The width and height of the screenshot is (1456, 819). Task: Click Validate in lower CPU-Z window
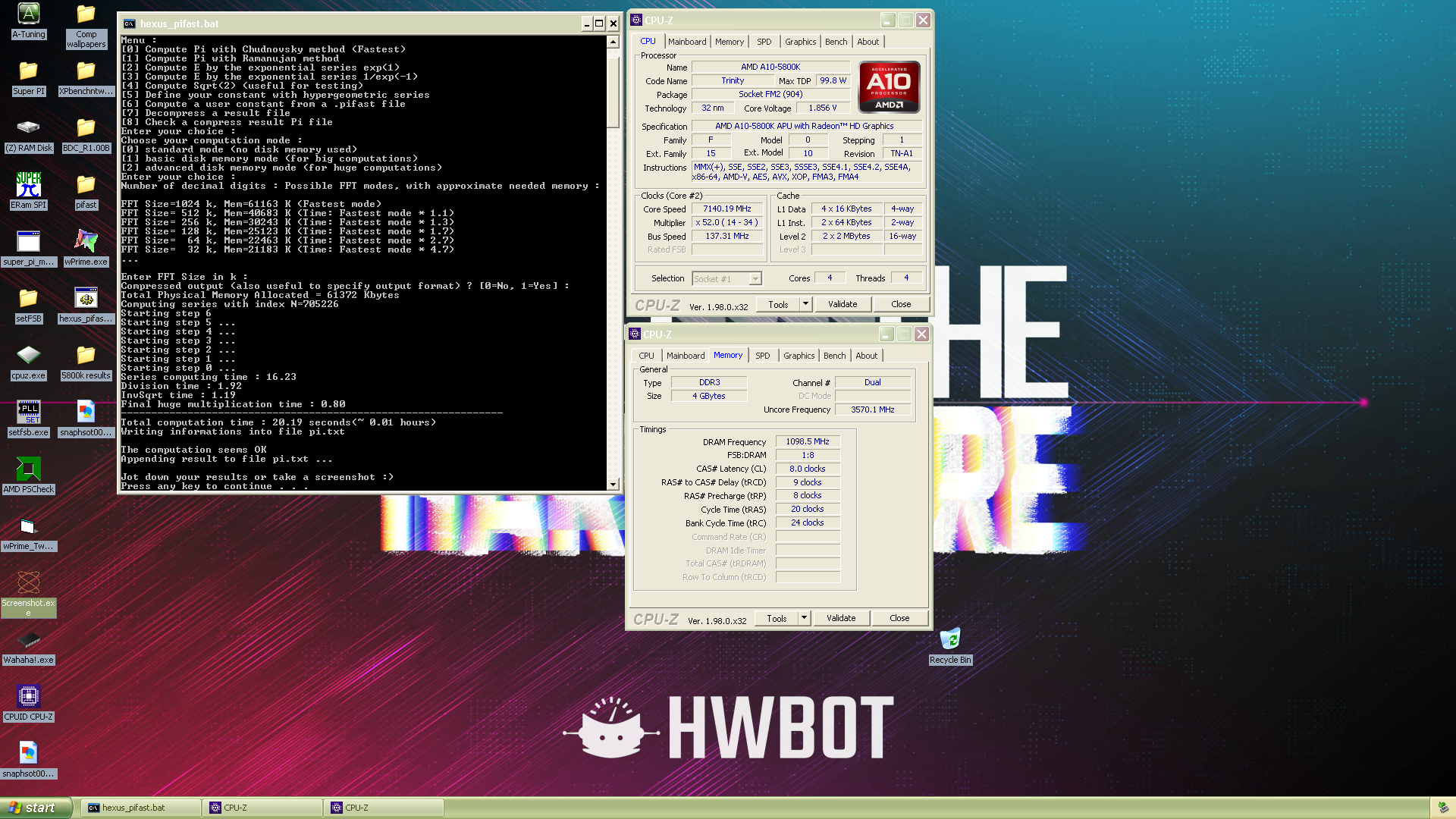(841, 618)
